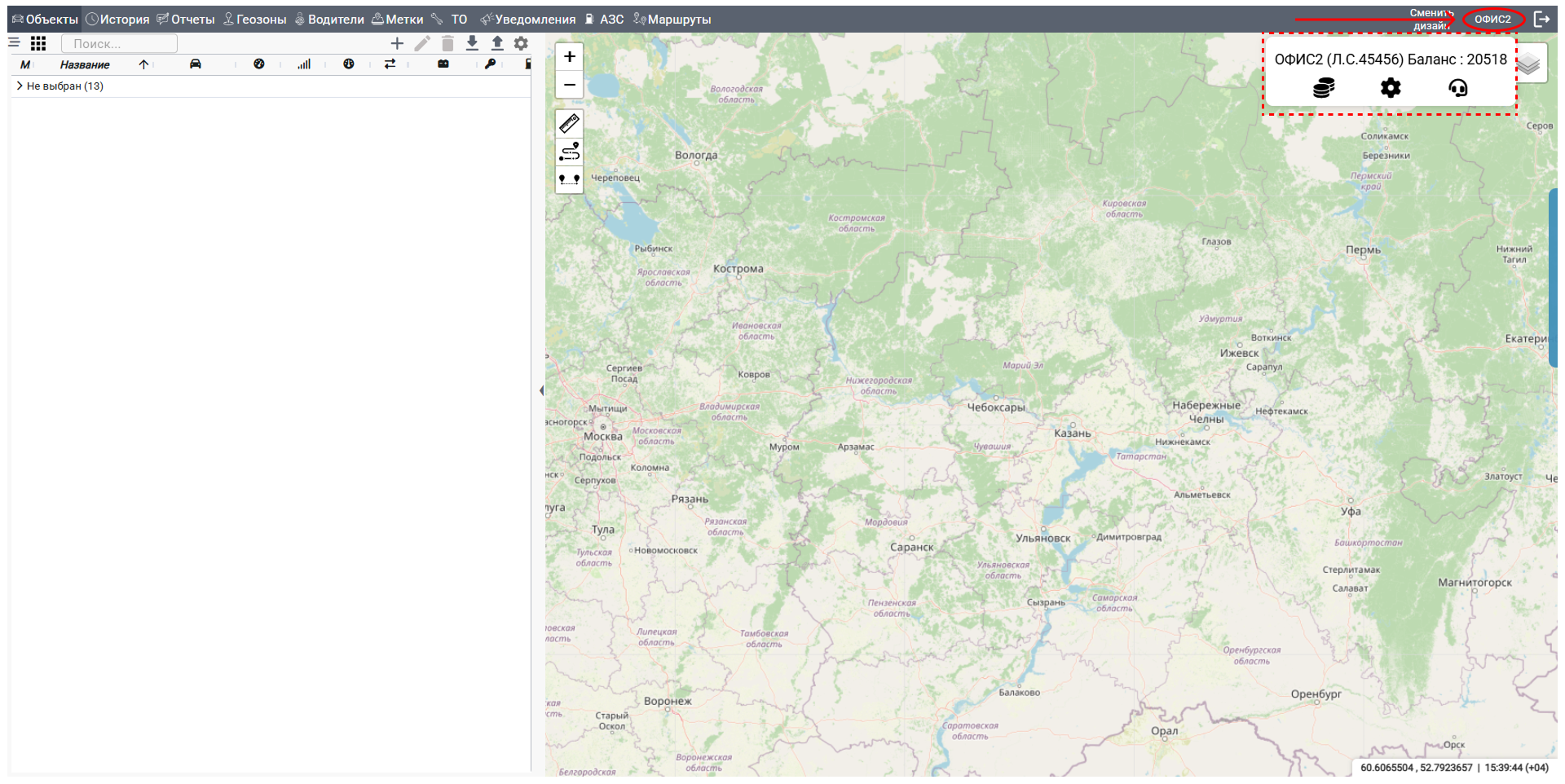Screen dimensions: 1565x784
Task: Open the route building tool on map
Action: click(569, 152)
